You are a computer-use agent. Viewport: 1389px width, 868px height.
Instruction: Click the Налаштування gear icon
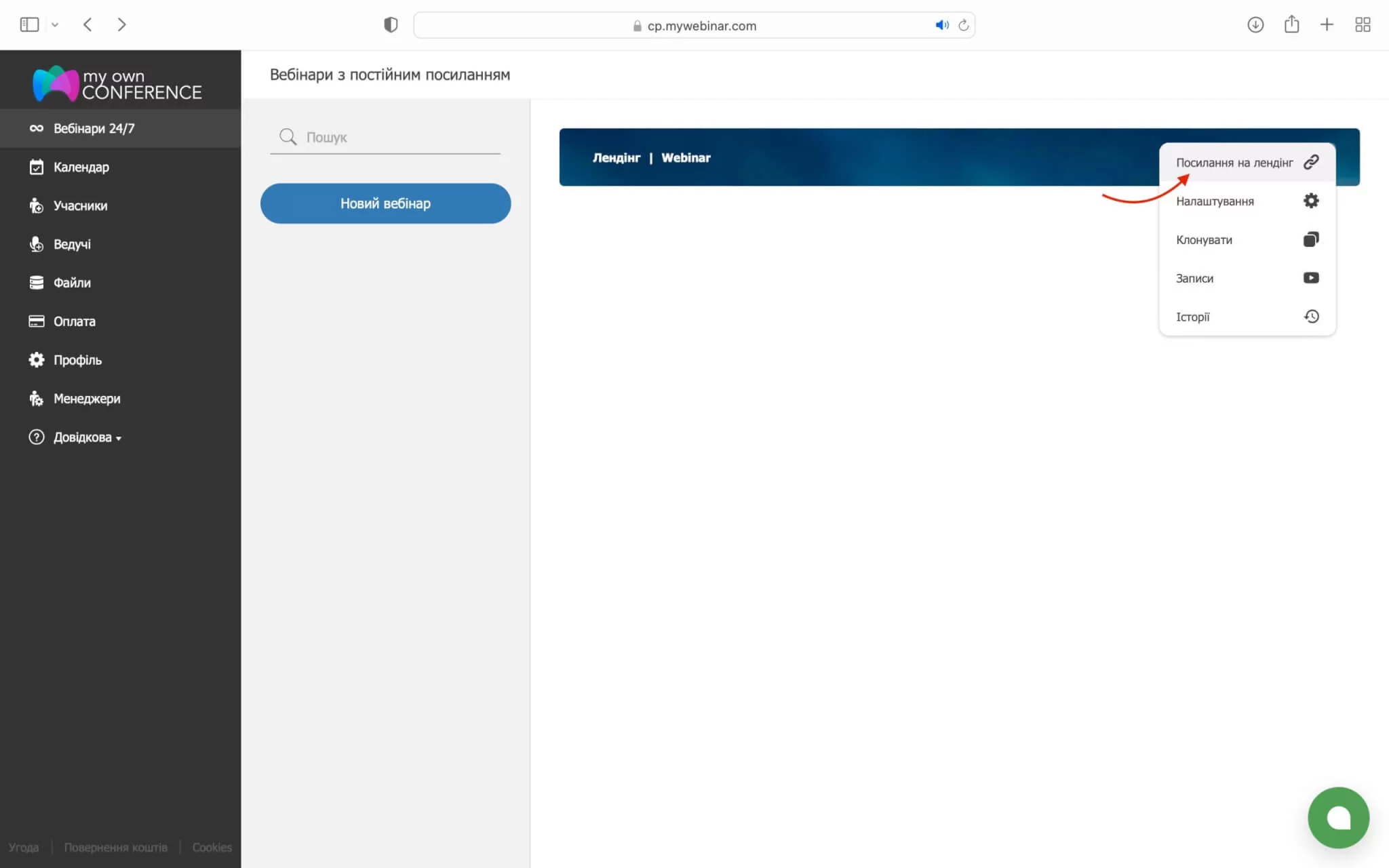1311,201
